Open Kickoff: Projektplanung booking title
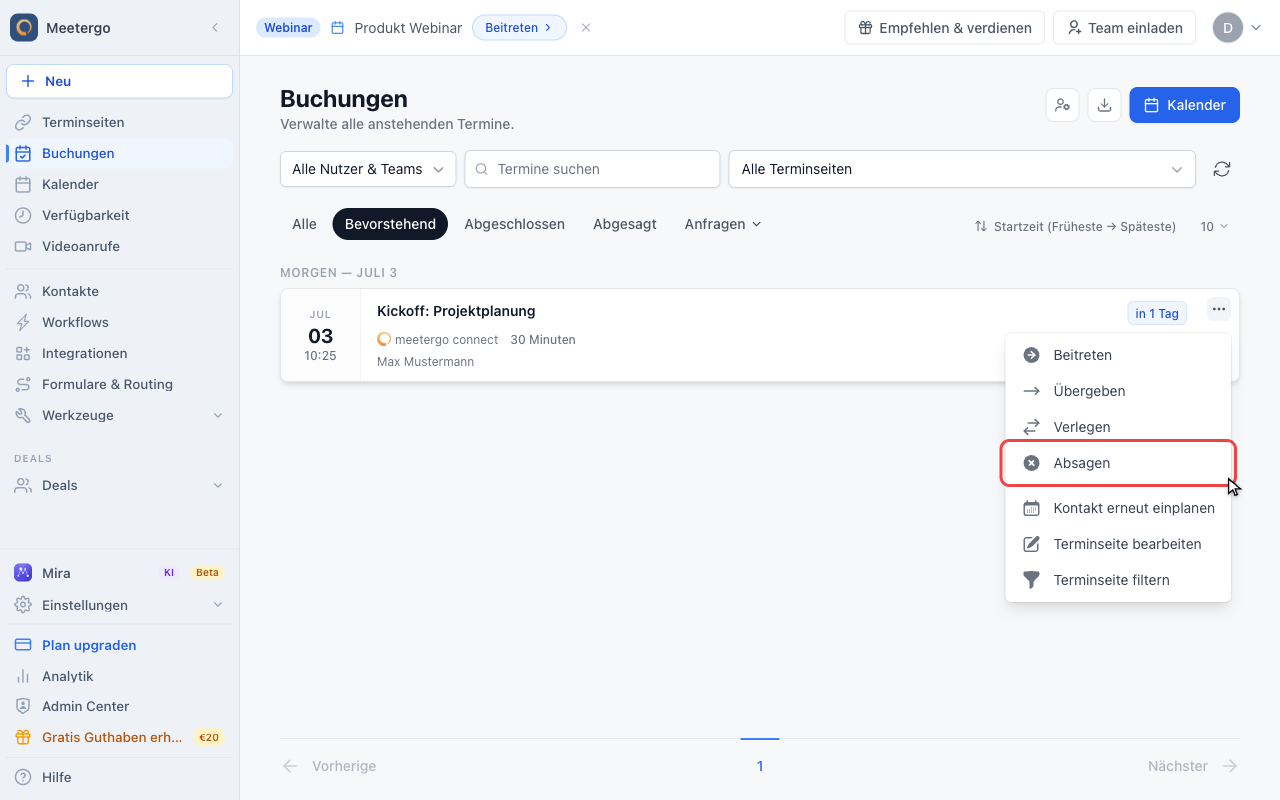1280x800 pixels. tap(456, 311)
